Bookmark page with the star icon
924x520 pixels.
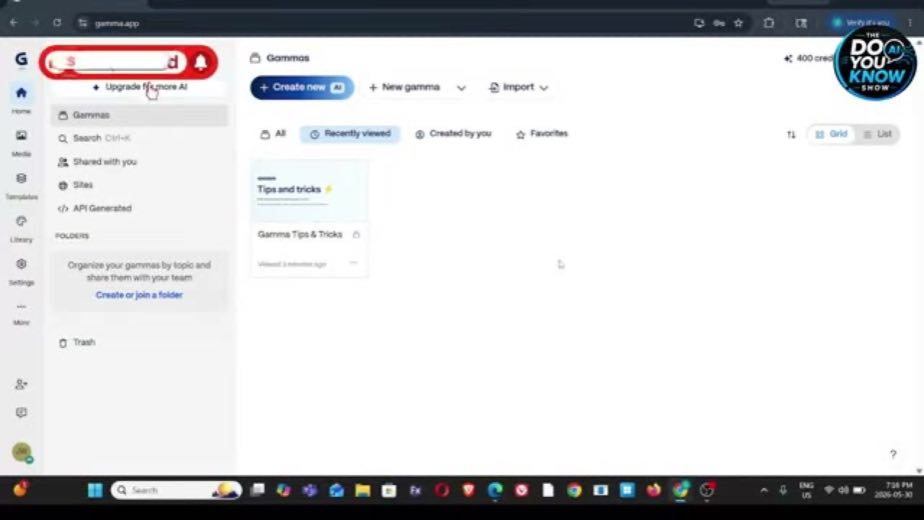738,23
